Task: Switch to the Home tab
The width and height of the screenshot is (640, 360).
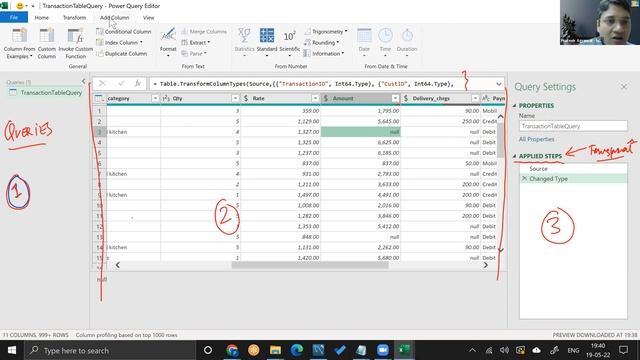Action: tap(42, 18)
